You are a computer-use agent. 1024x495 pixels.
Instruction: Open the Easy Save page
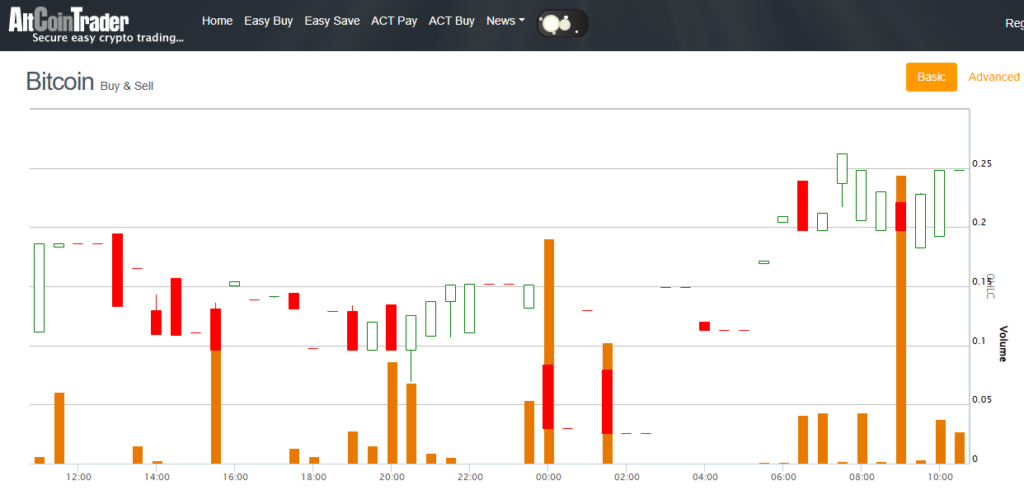332,21
